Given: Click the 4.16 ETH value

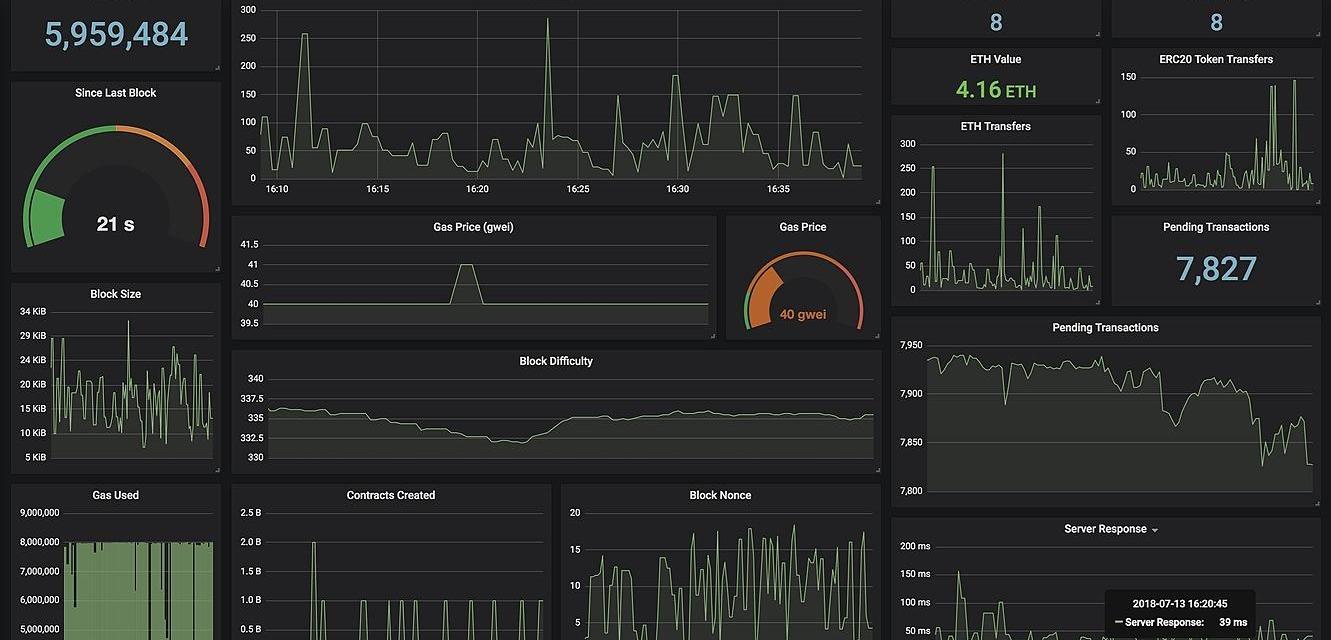Looking at the screenshot, I should (995, 90).
